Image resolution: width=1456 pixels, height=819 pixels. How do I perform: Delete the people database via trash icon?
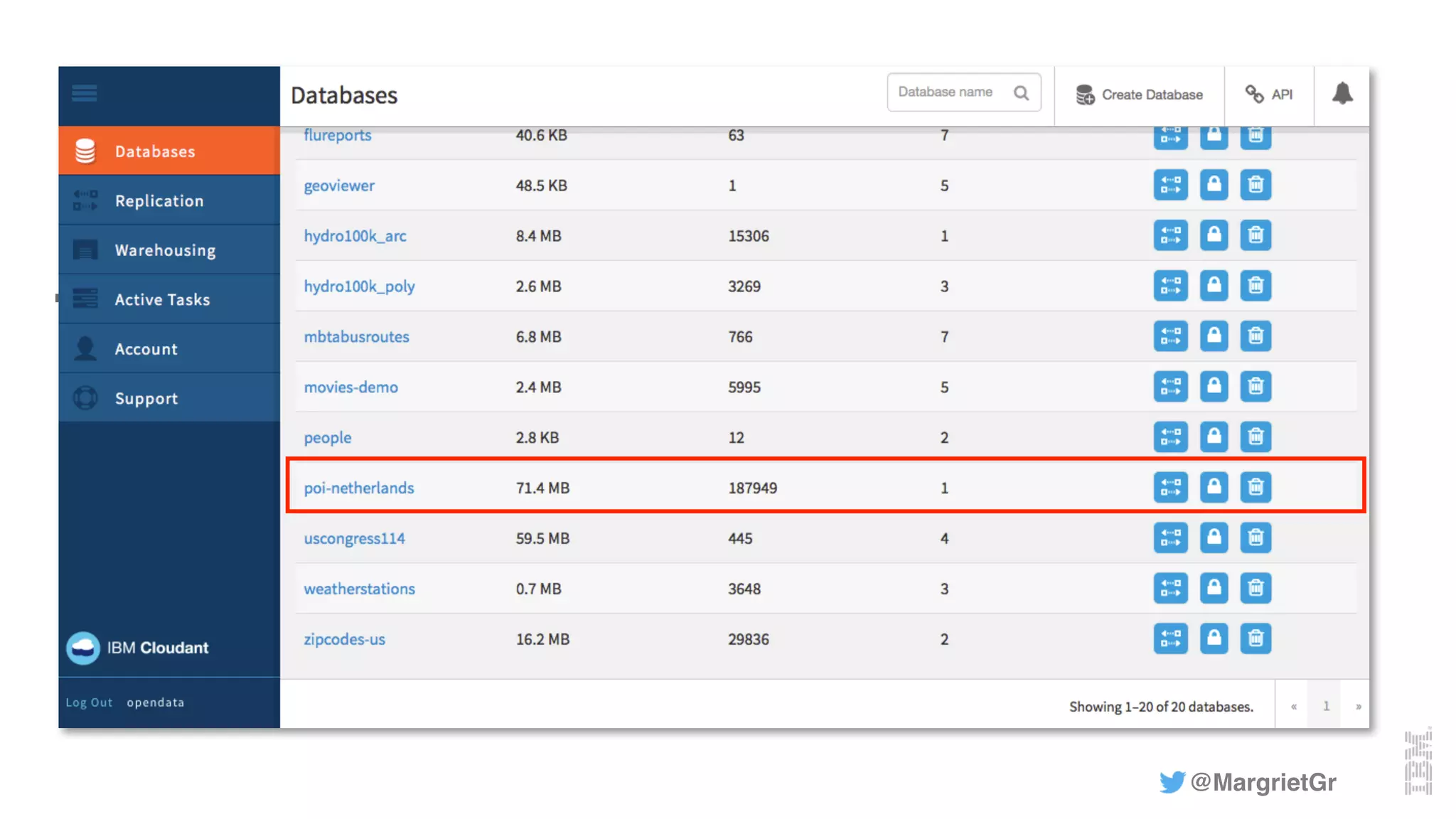coord(1256,437)
